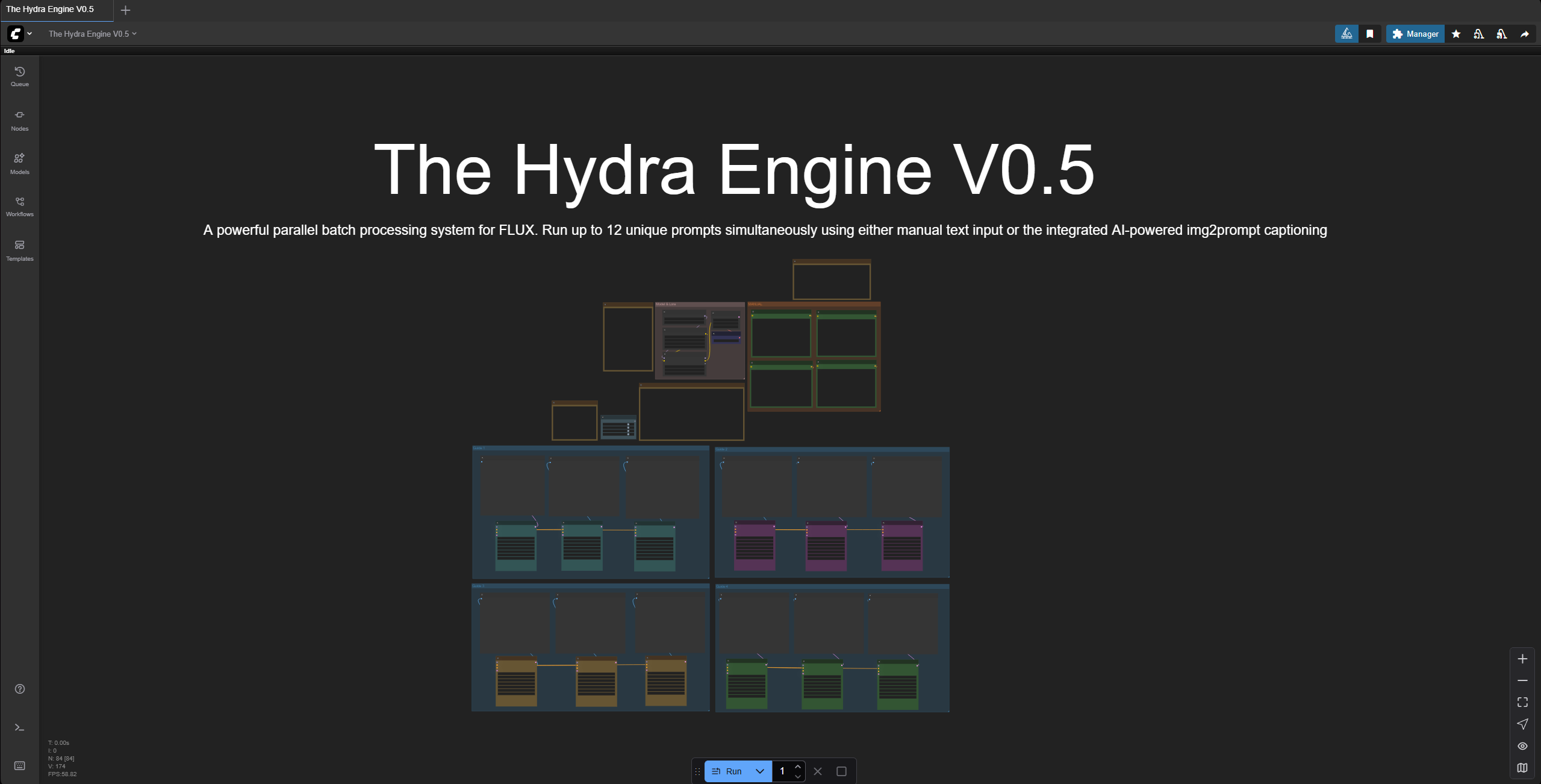
Task: Open the Workflows sidebar panel
Action: 20,207
